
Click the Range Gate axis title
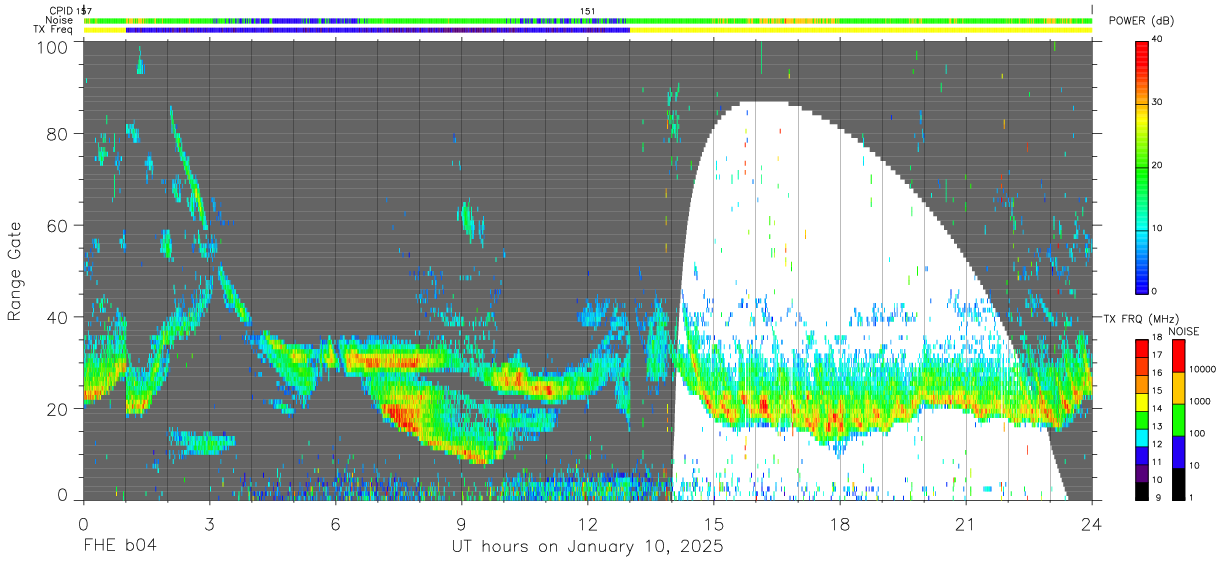(x=15, y=272)
